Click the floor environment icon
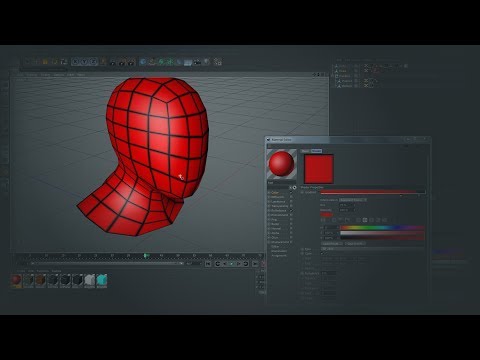This screenshot has width=480, height=360. pos(188,62)
